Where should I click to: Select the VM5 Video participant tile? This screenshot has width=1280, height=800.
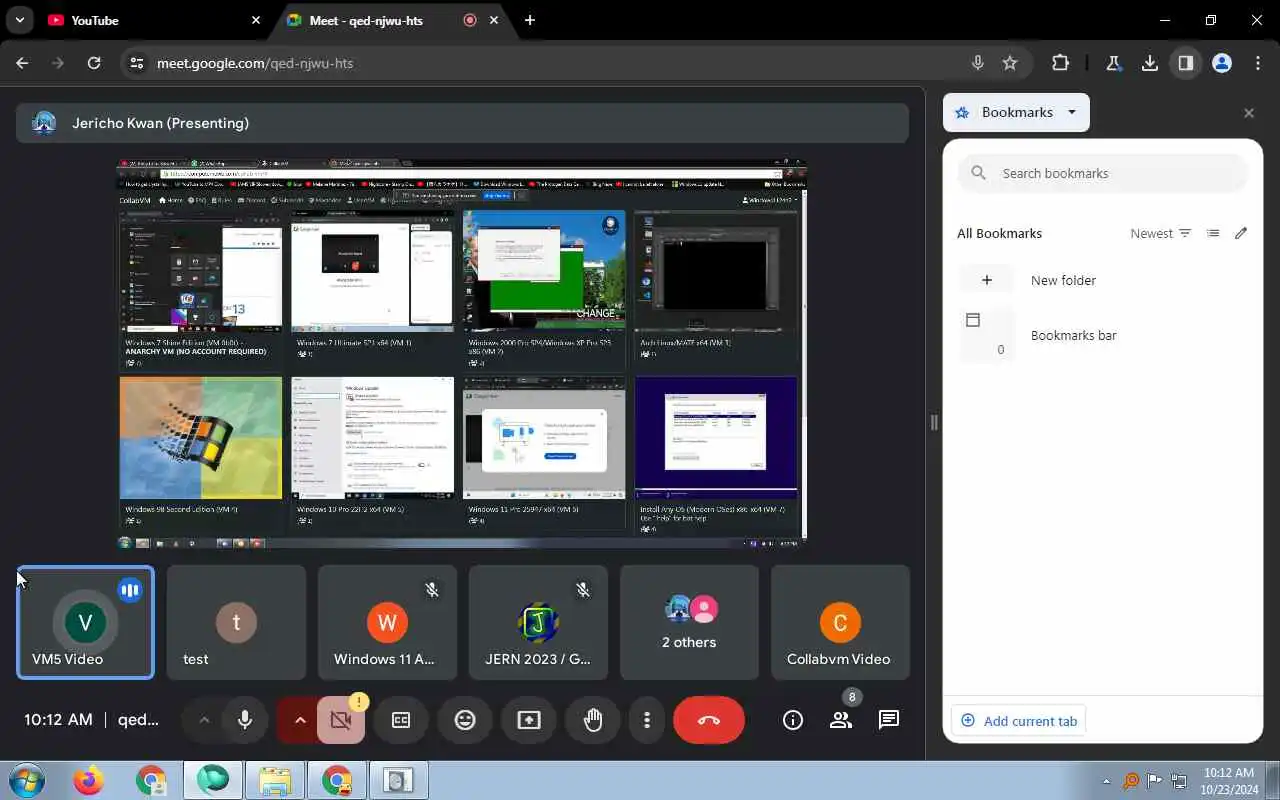(85, 622)
